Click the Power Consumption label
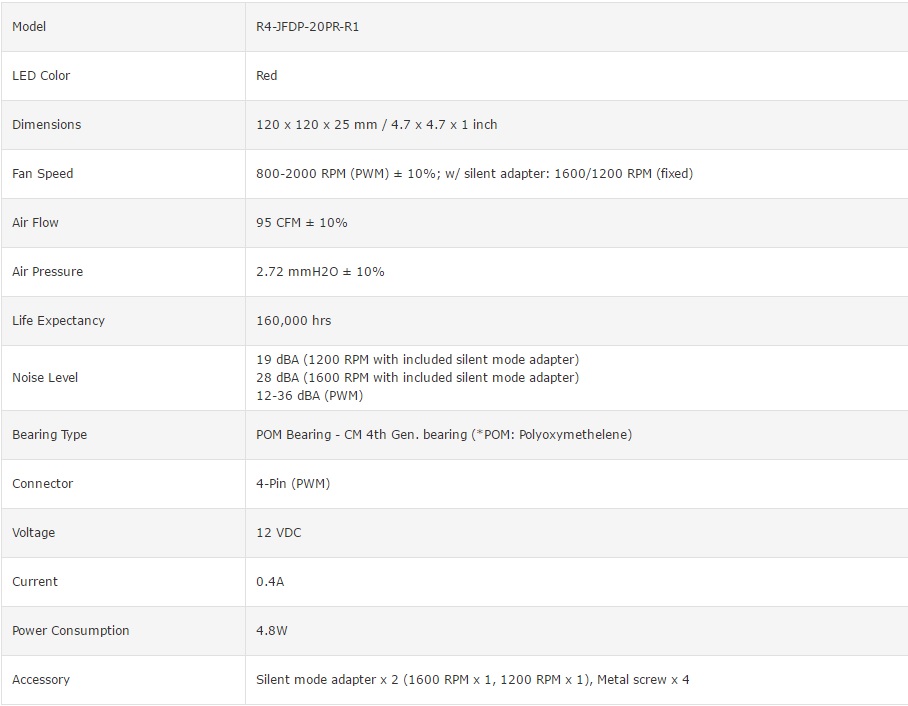The width and height of the screenshot is (908, 706). pyautogui.click(x=71, y=631)
